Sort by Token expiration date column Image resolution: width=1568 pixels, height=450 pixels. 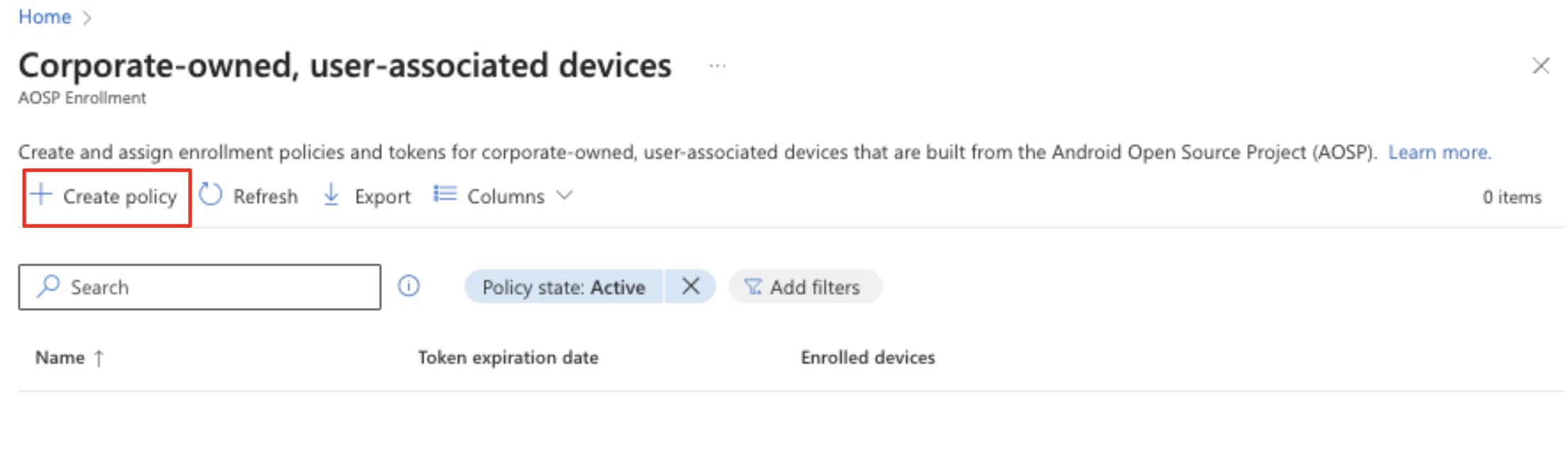coord(508,357)
